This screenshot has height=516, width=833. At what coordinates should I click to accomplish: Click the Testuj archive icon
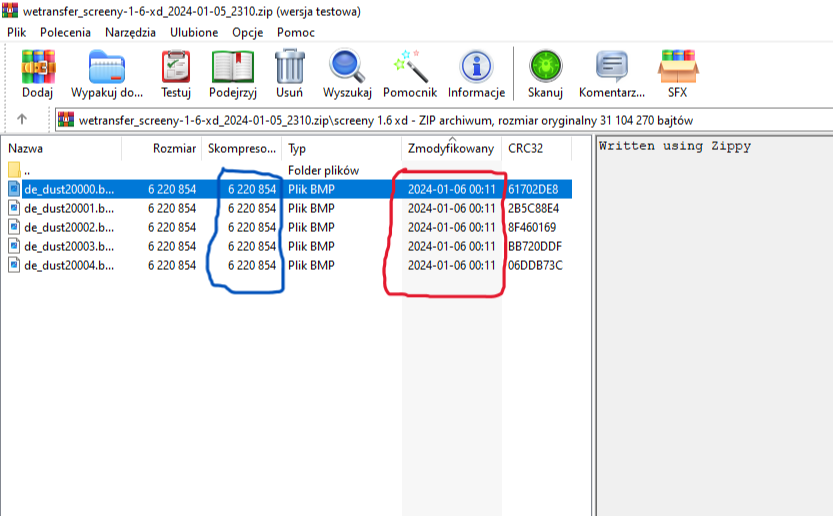[x=176, y=67]
